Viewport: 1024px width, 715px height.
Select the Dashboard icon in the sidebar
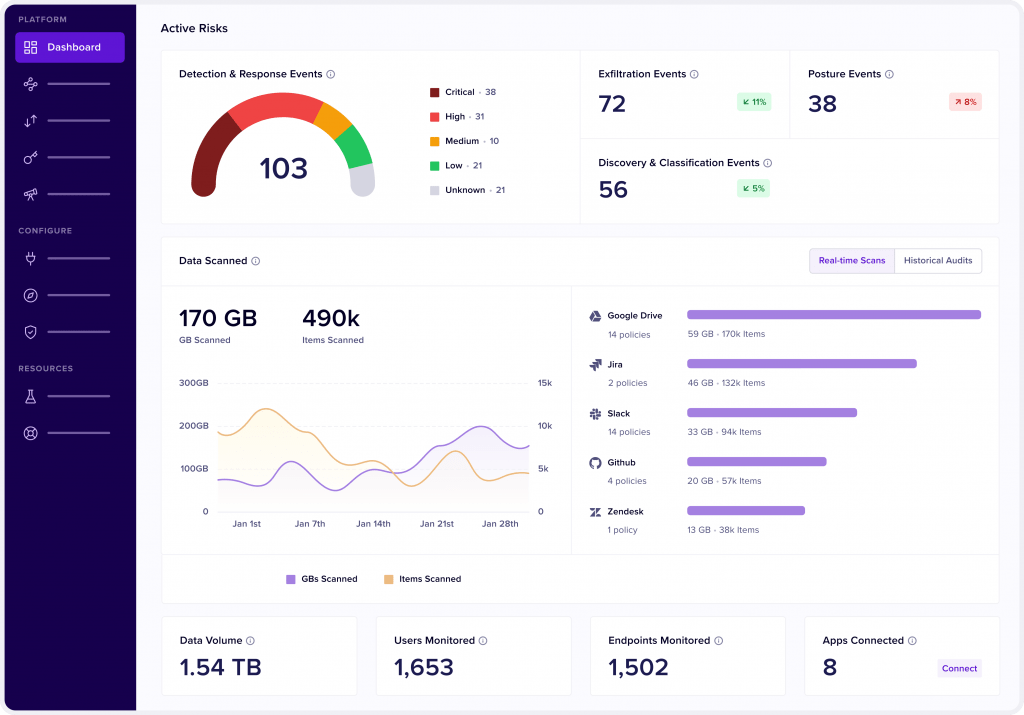(30, 47)
